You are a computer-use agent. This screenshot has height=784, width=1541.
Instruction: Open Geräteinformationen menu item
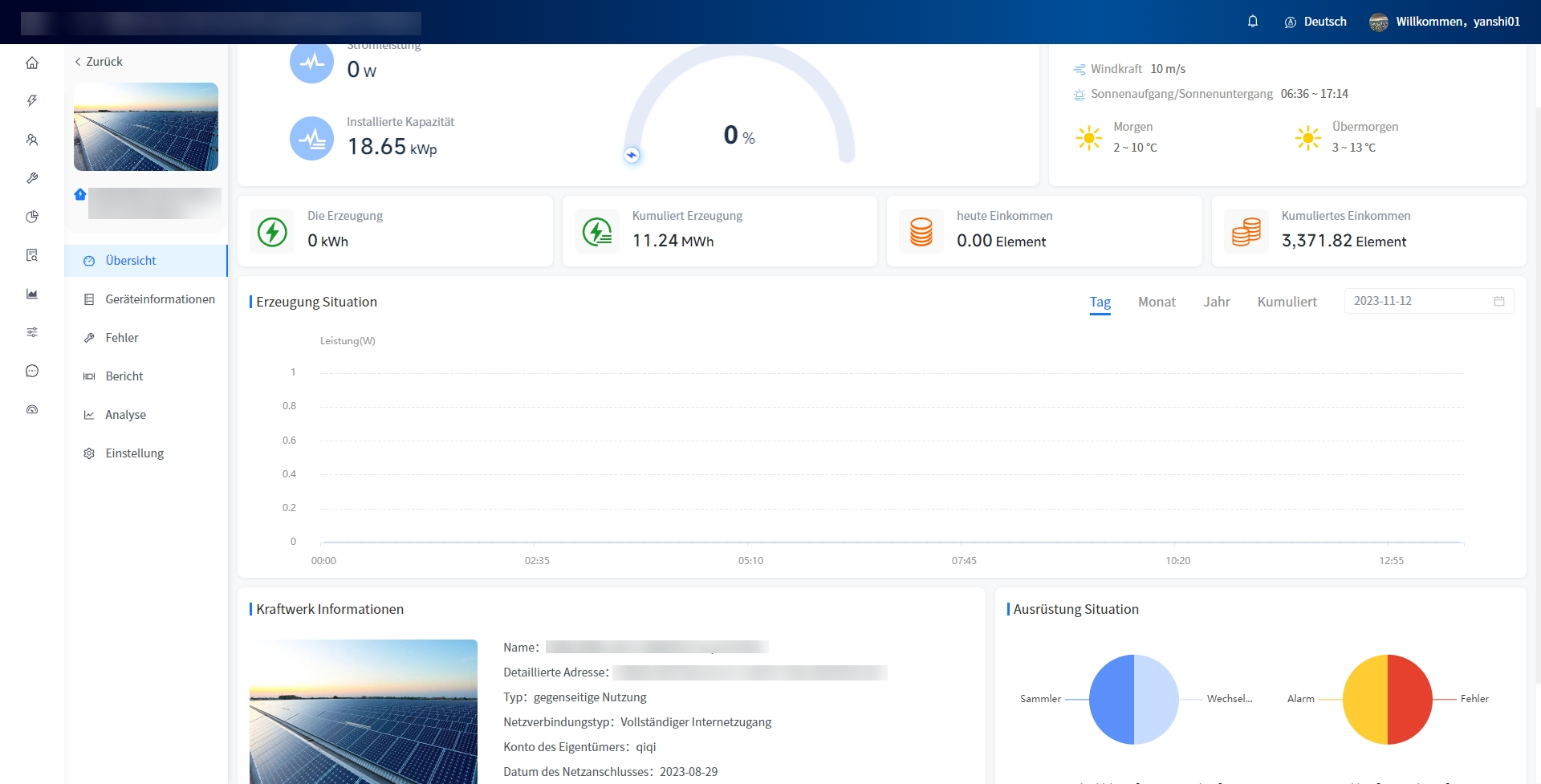(x=146, y=299)
